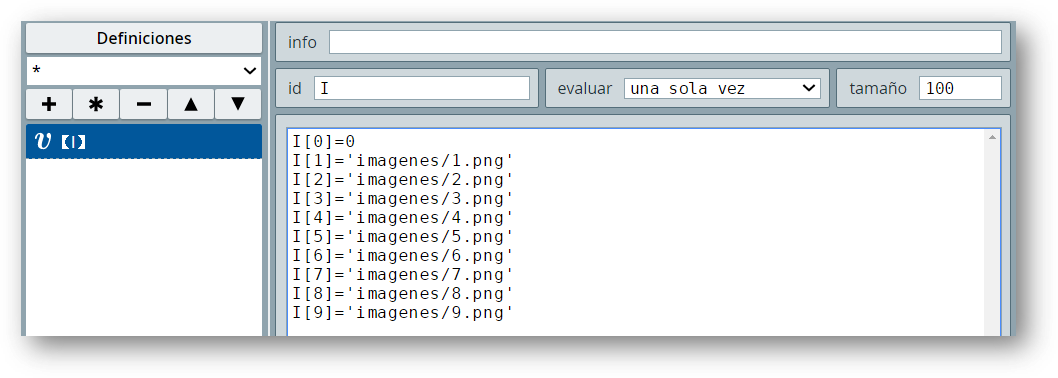Click the line I[0]=0 in editor

click(324, 142)
